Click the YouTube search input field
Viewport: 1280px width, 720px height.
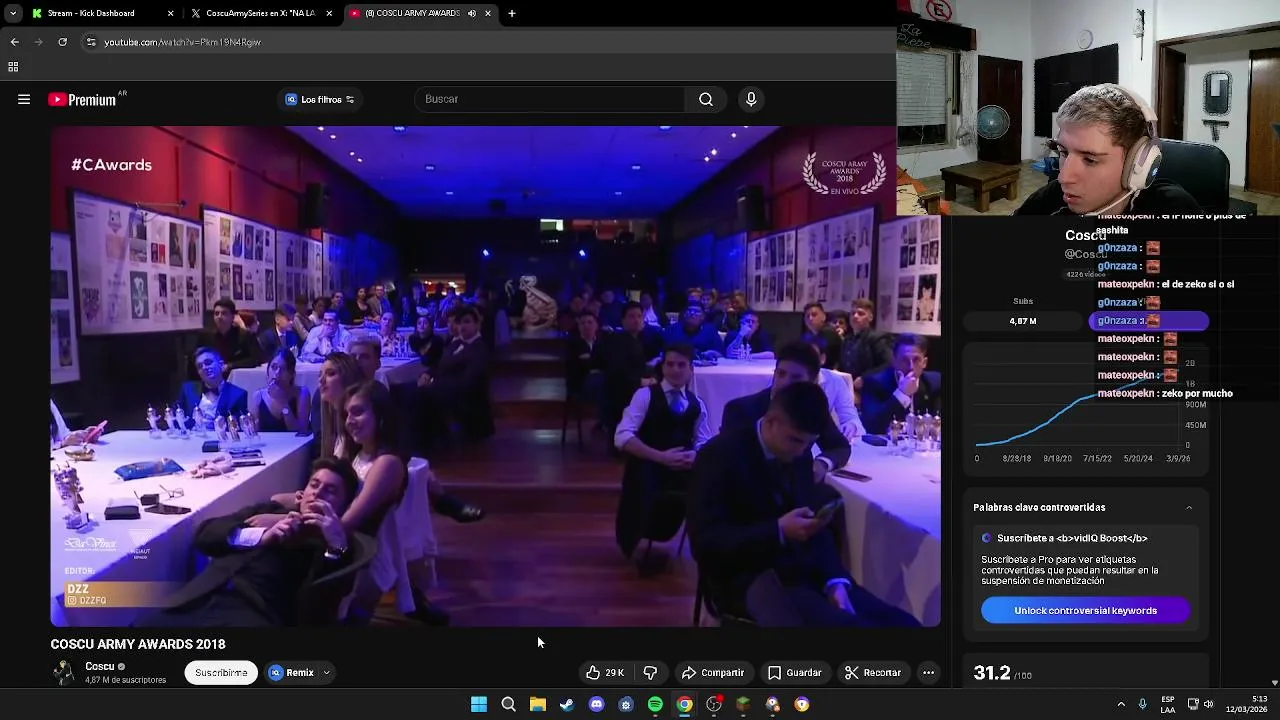pyautogui.click(x=550, y=99)
